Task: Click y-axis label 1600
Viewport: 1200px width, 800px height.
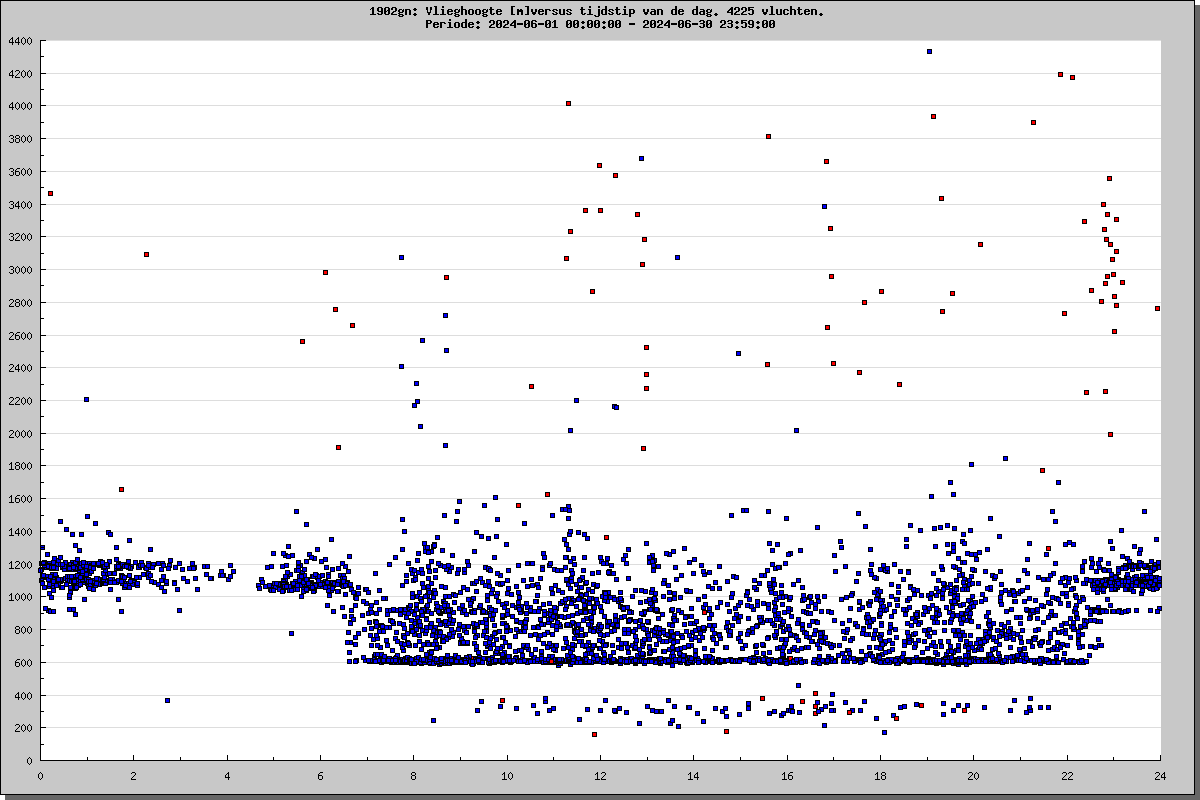Action: click(x=20, y=499)
